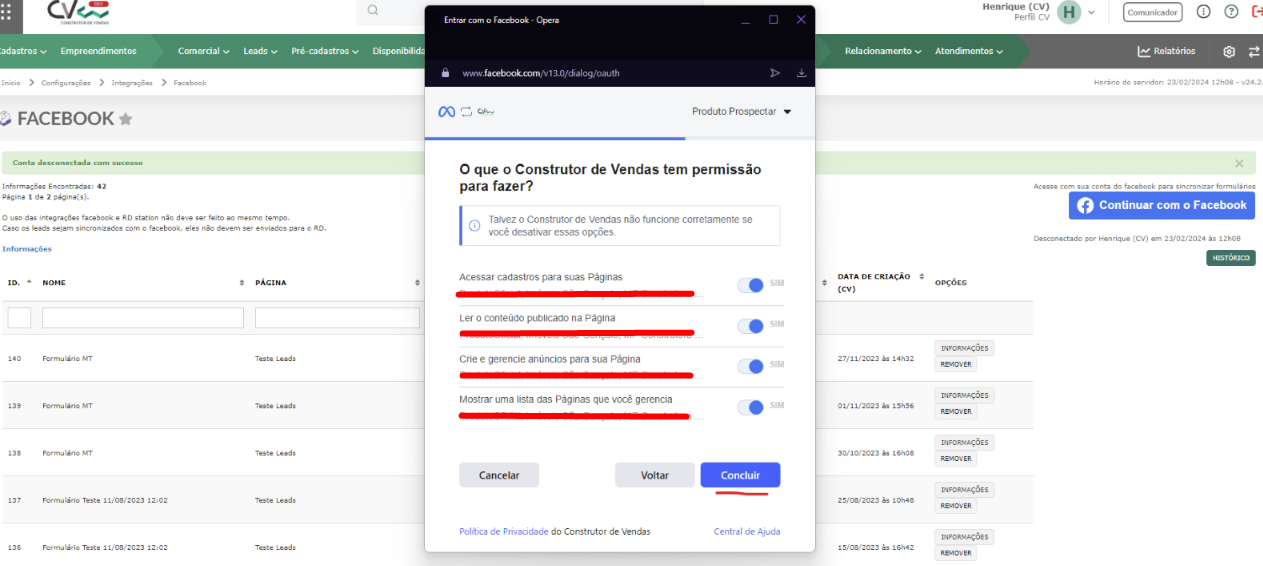Select row 140 Formulário MT name
The image size is (1263, 566).
point(67,358)
